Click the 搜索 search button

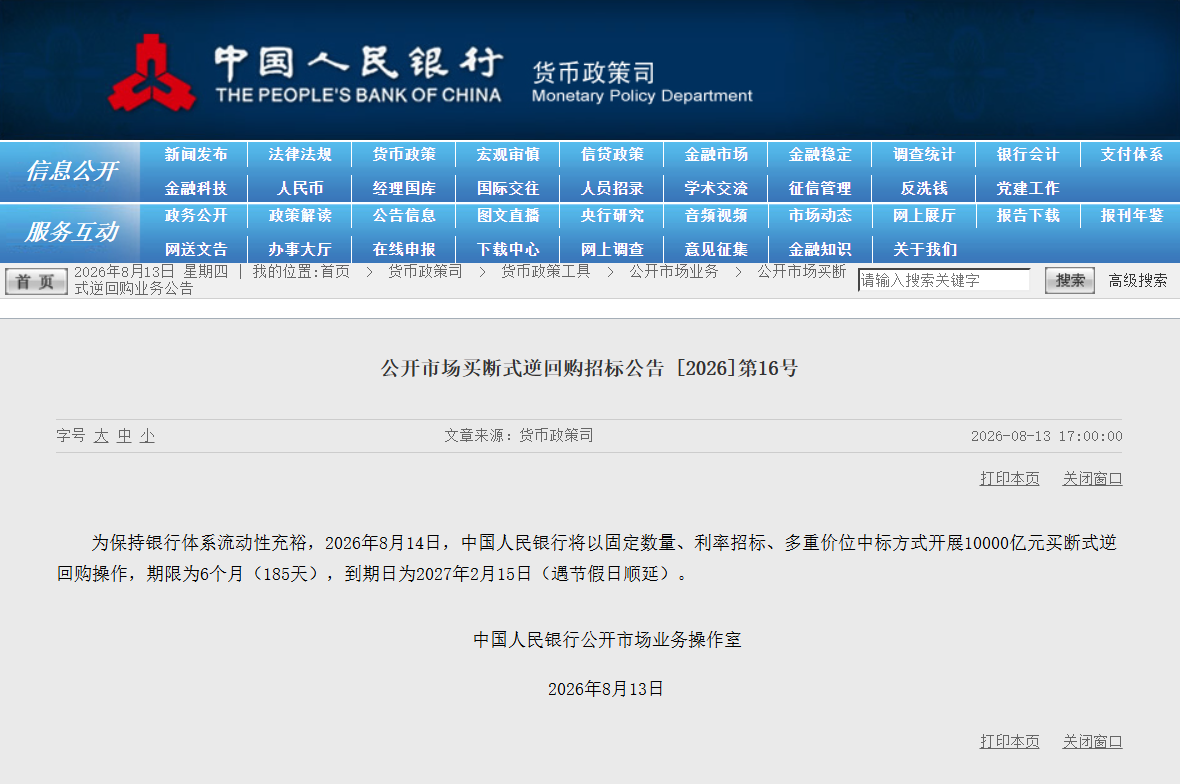pyautogui.click(x=1069, y=281)
